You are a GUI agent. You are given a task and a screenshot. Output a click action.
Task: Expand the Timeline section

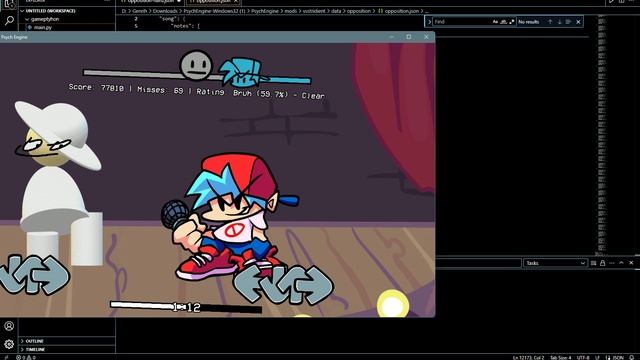coord(67,349)
